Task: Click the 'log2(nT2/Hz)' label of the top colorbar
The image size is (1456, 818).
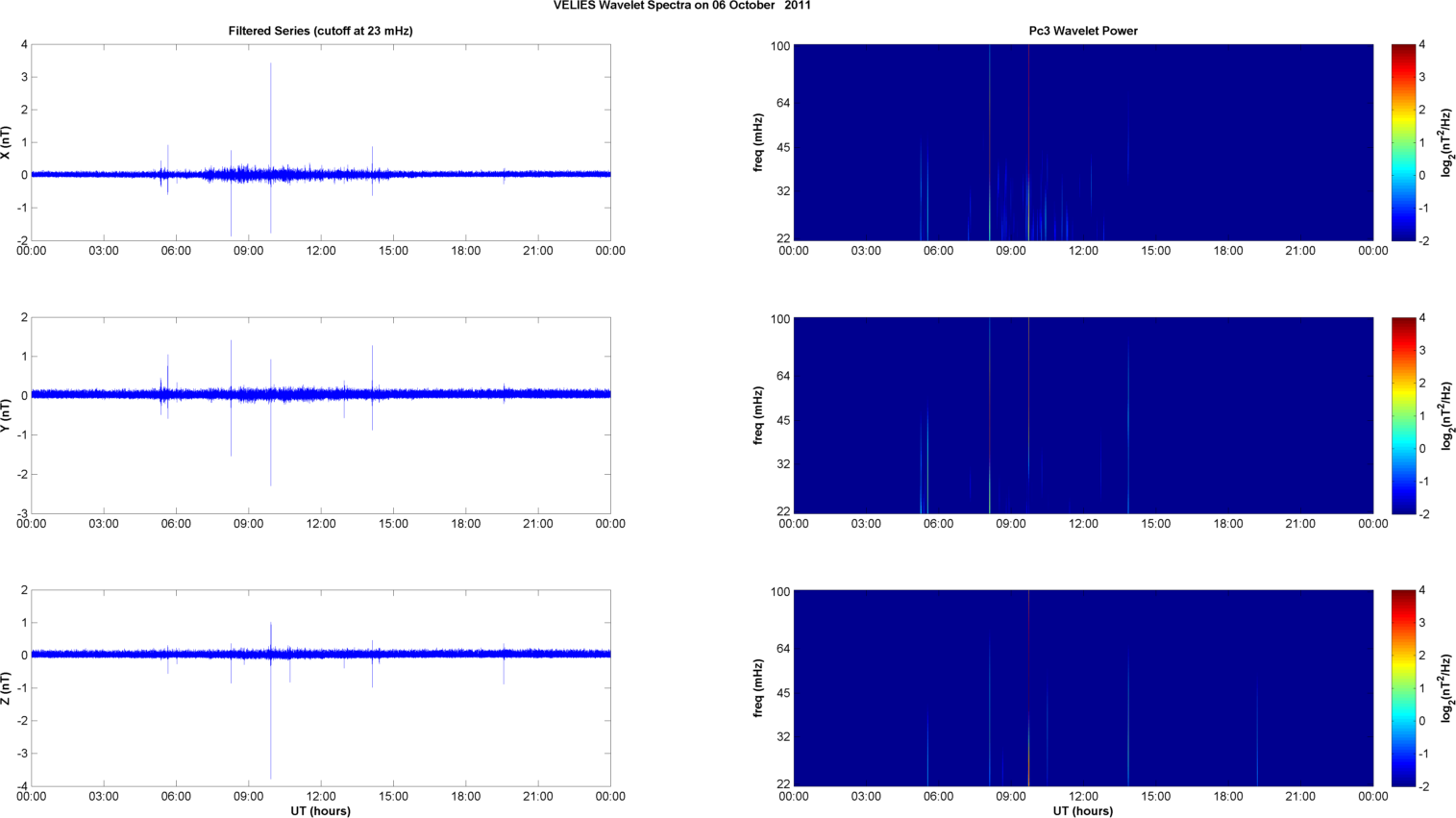Action: pyautogui.click(x=1445, y=142)
